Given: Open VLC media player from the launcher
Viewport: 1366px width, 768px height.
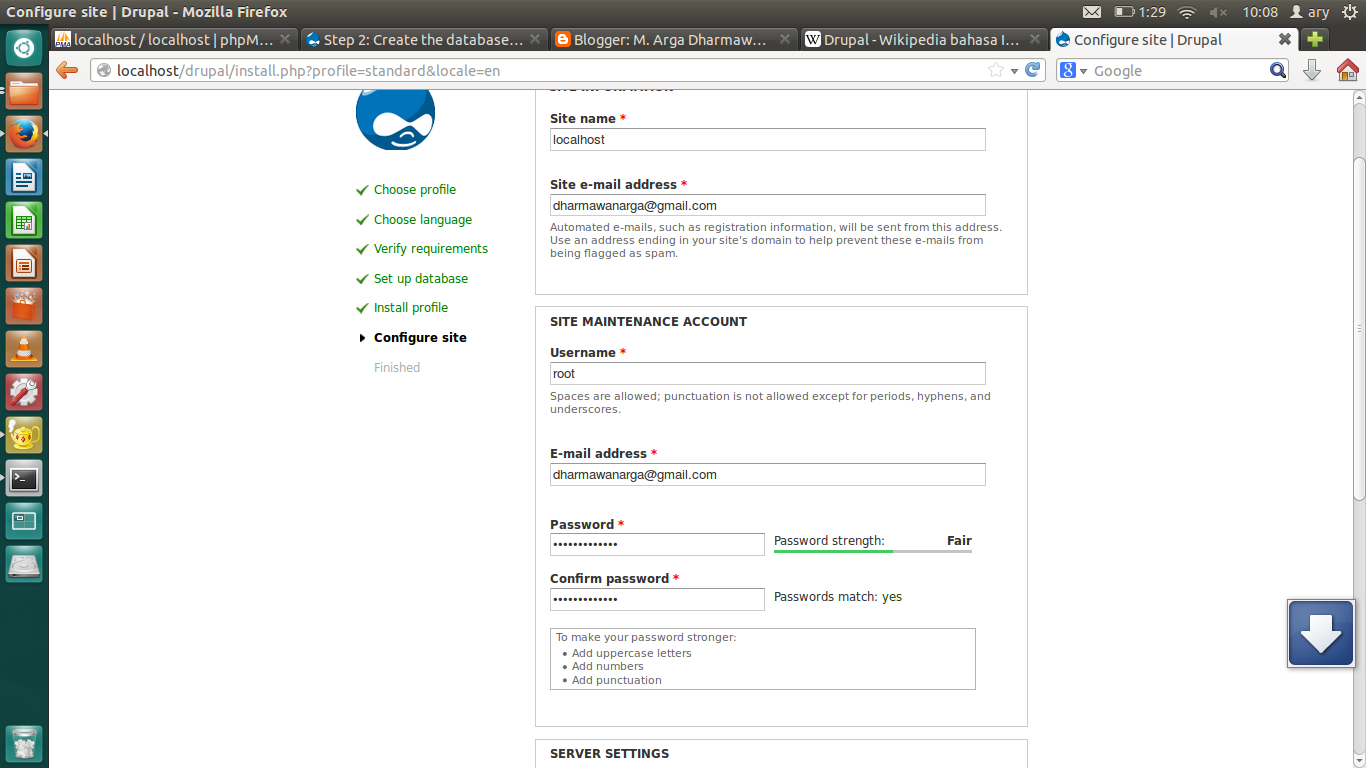Looking at the screenshot, I should (x=24, y=349).
